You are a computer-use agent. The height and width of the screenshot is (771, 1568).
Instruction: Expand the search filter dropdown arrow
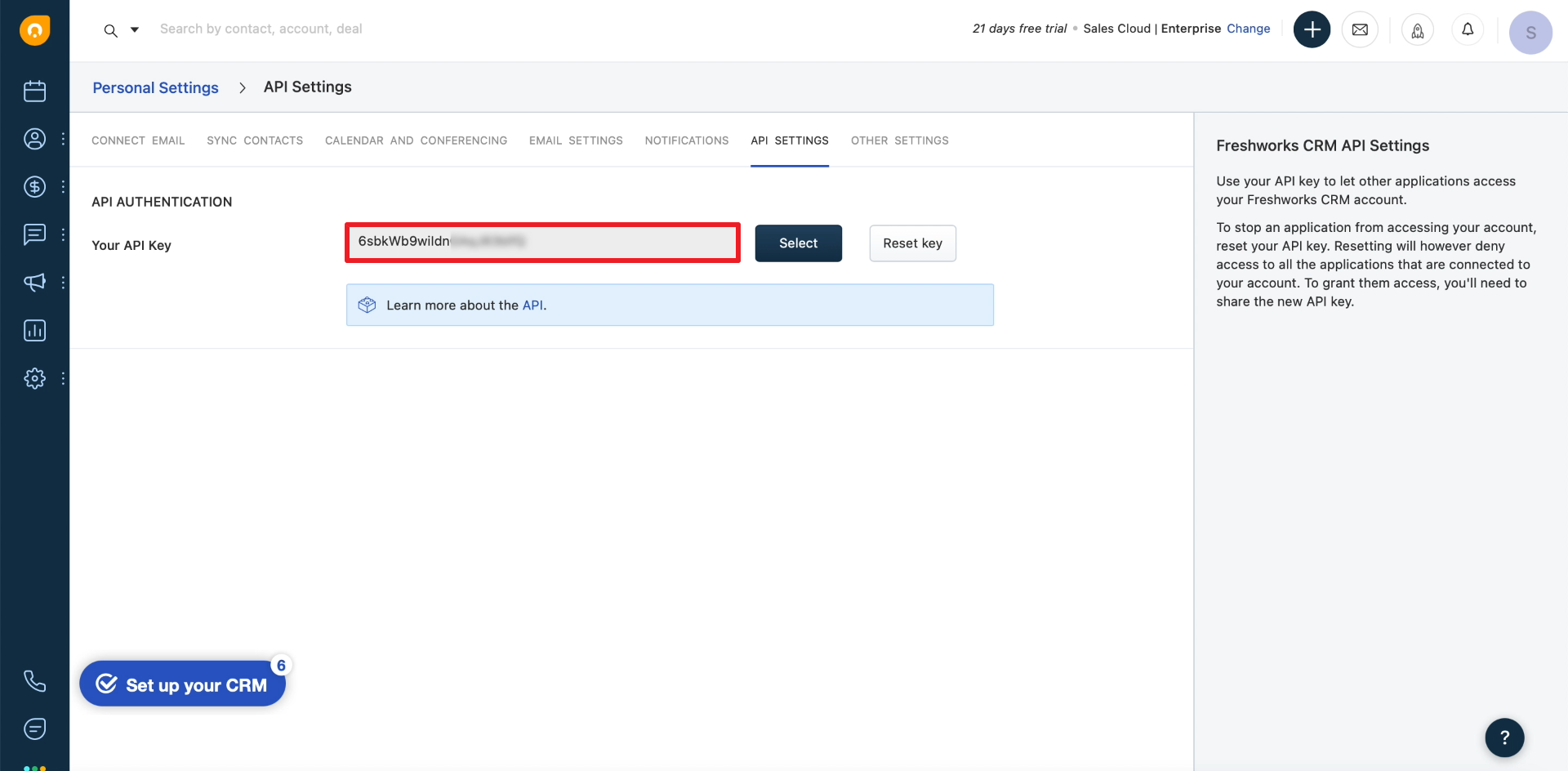coord(135,29)
